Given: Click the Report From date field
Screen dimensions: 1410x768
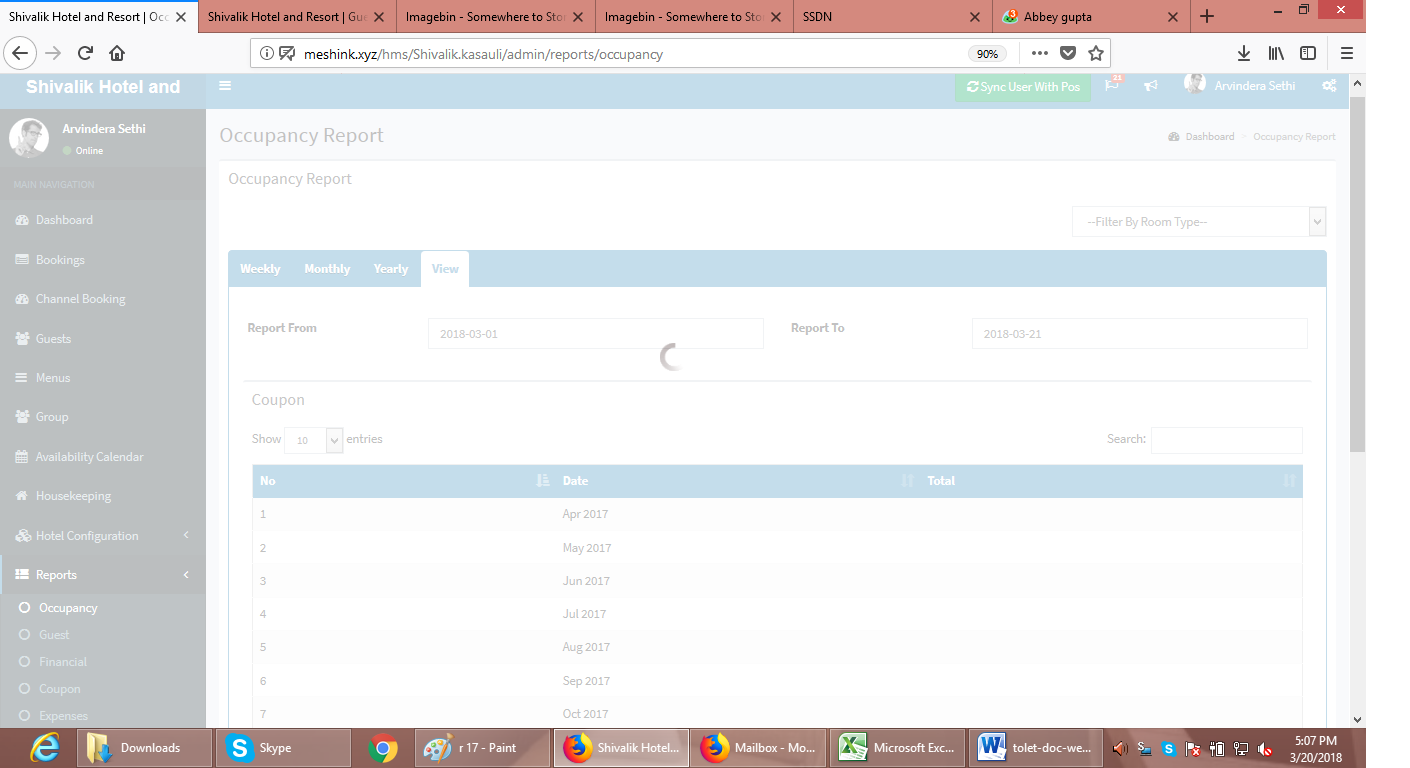Looking at the screenshot, I should coord(596,333).
